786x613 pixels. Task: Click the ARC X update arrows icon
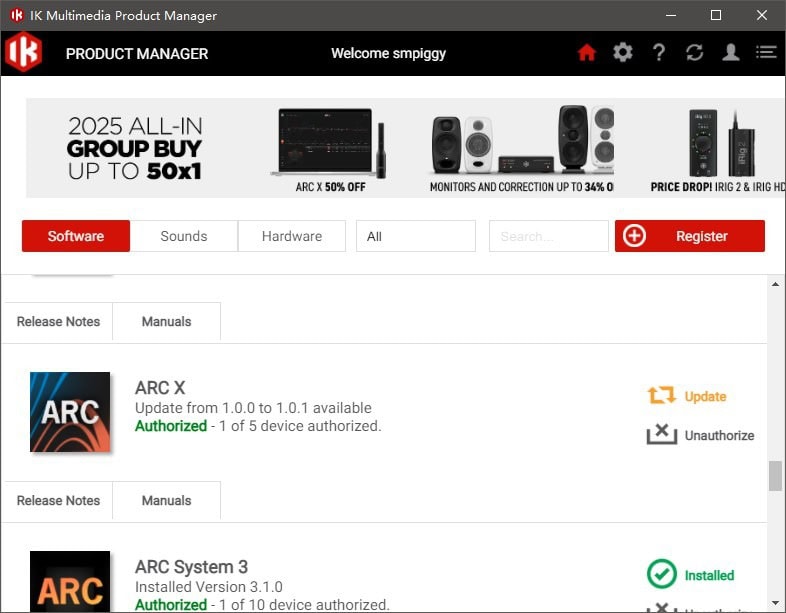(x=661, y=396)
